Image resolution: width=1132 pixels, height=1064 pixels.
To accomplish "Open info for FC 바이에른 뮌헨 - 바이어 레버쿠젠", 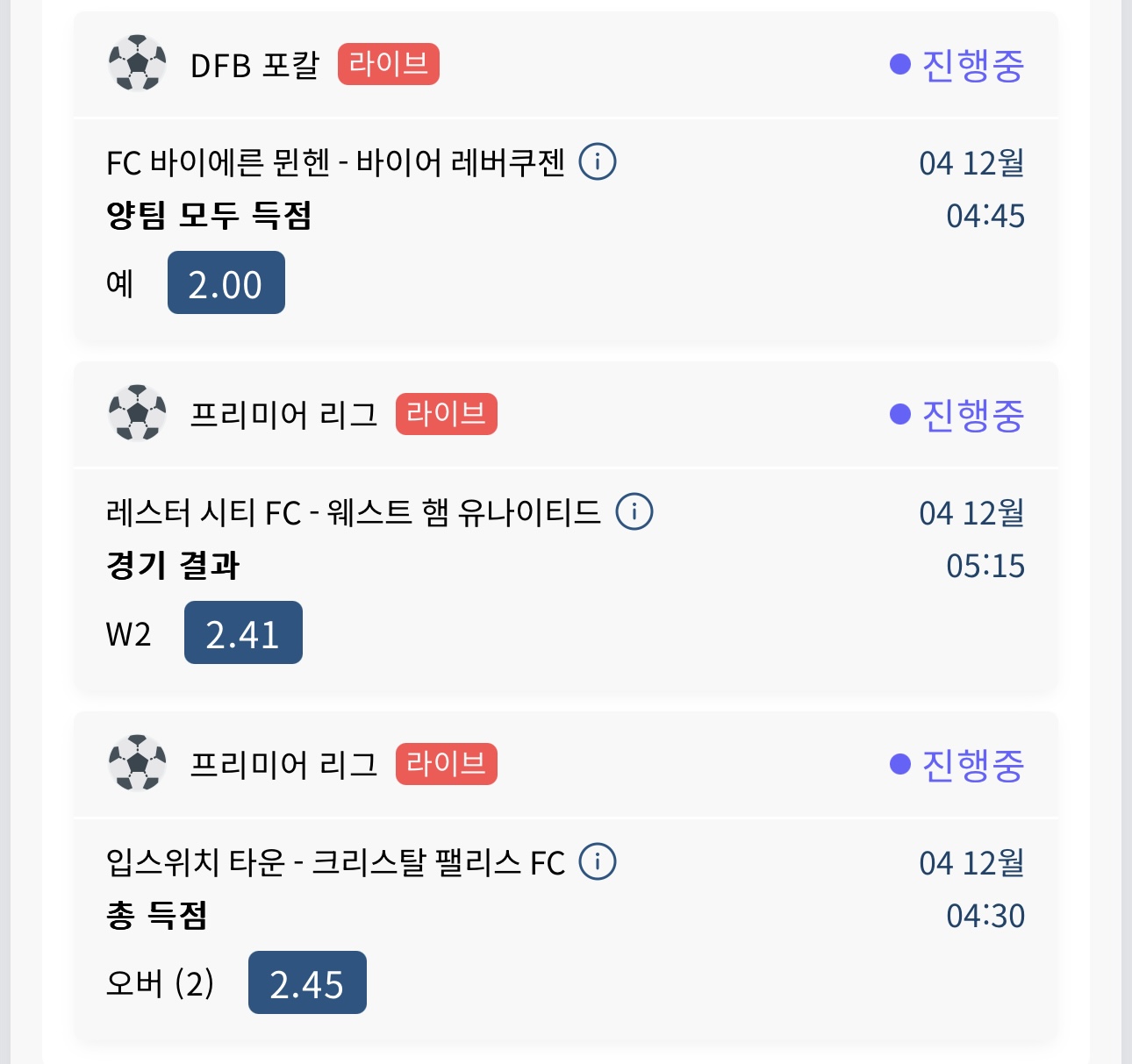I will pos(598,161).
